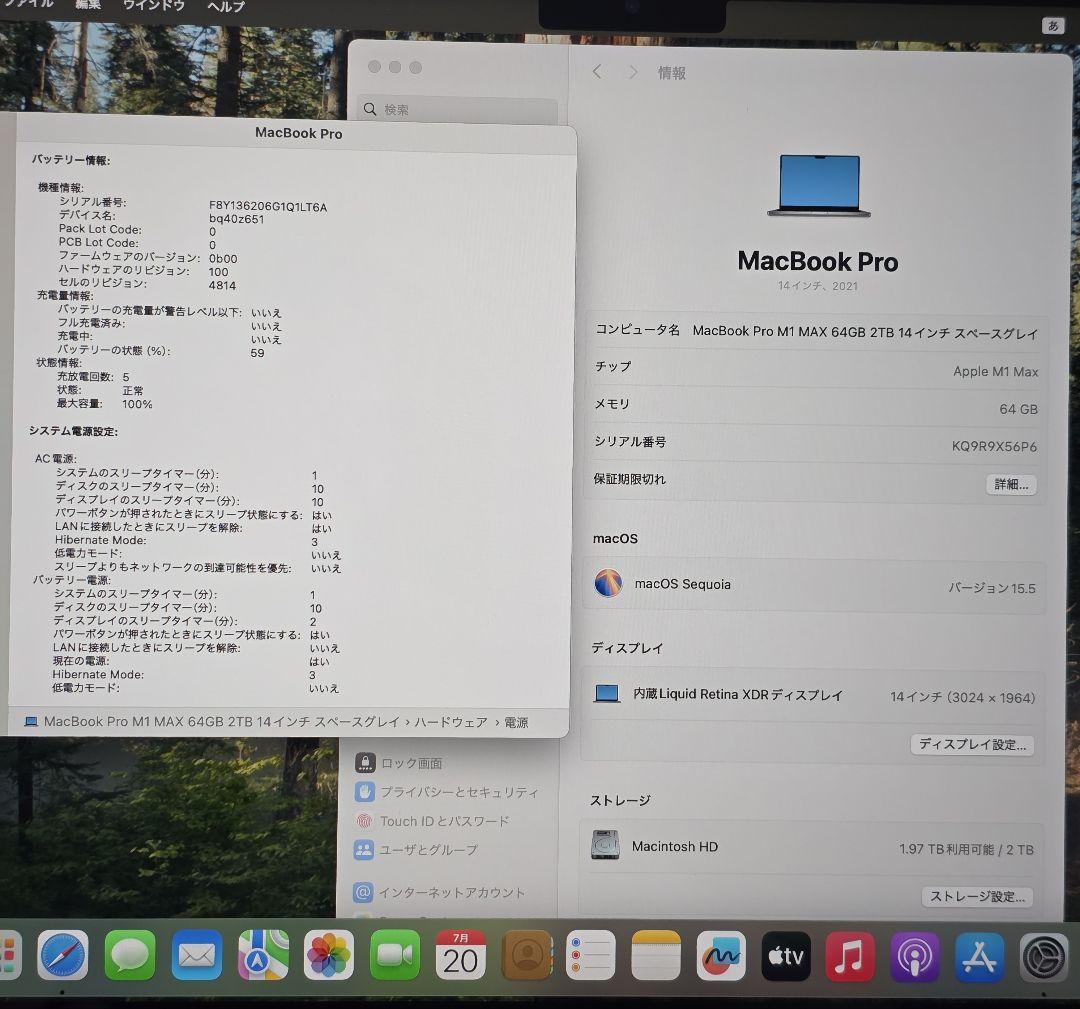Screen dimensions: 1080x1009
Task: Open the ヘルプ menu
Action: coord(226,6)
